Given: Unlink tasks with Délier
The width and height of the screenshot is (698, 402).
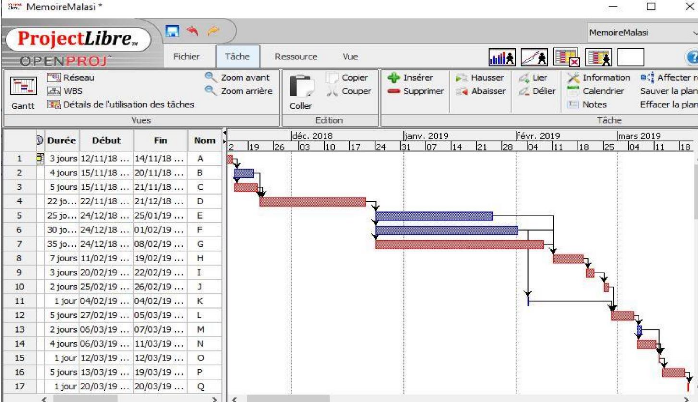Looking at the screenshot, I should coord(537,91).
